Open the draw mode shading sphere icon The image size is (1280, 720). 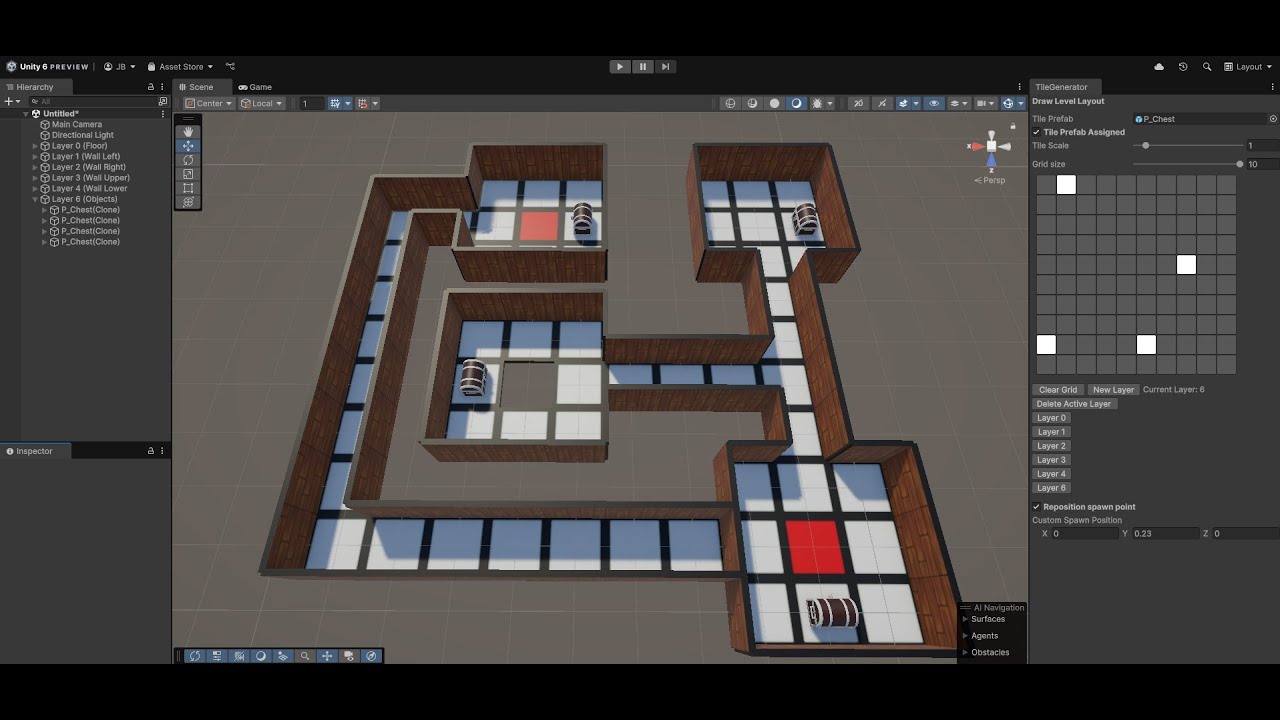click(x=774, y=103)
